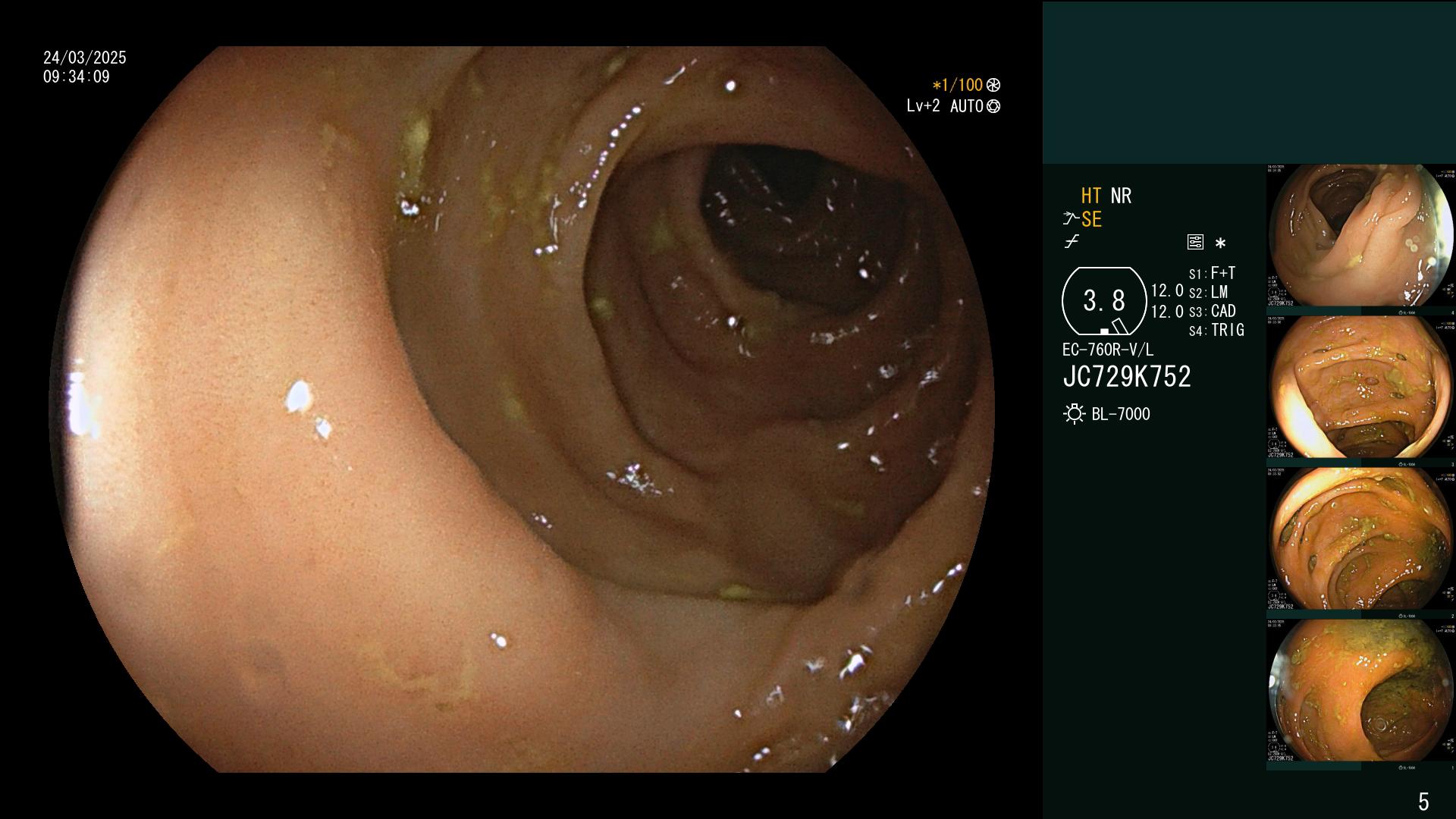1456x819 pixels.
Task: Select the orange SE indicator
Action: click(1091, 220)
